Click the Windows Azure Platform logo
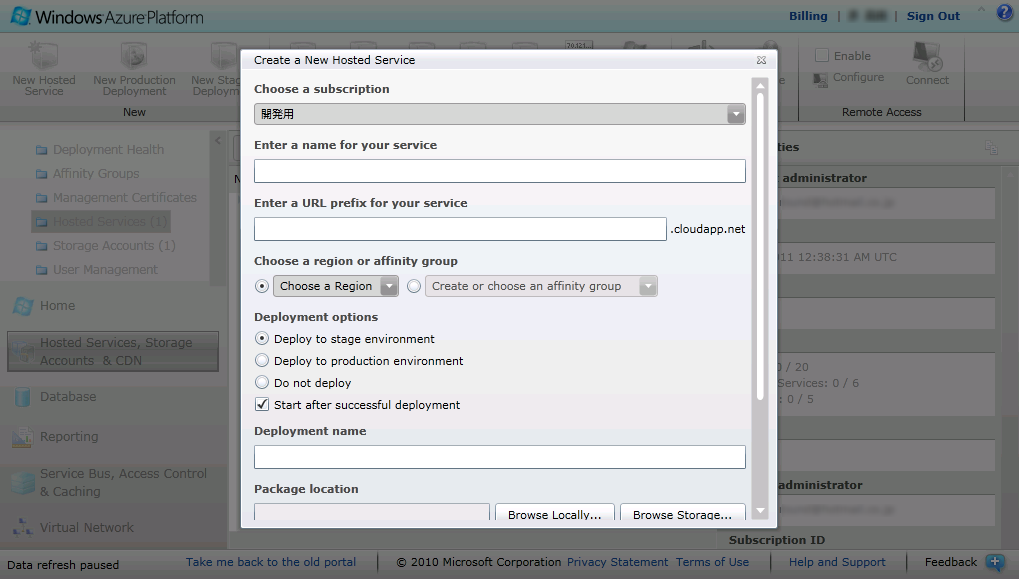Image resolution: width=1019 pixels, height=579 pixels. pyautogui.click(x=108, y=17)
